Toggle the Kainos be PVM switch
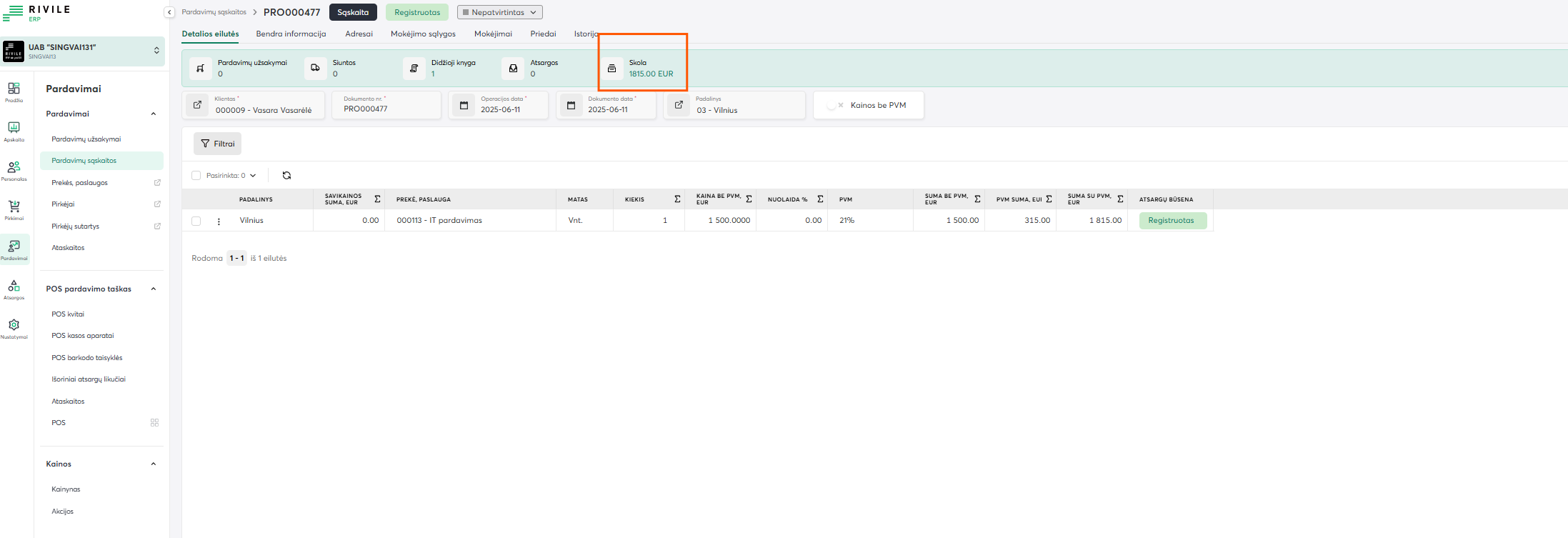The height and width of the screenshot is (538, 1568). pos(835,105)
